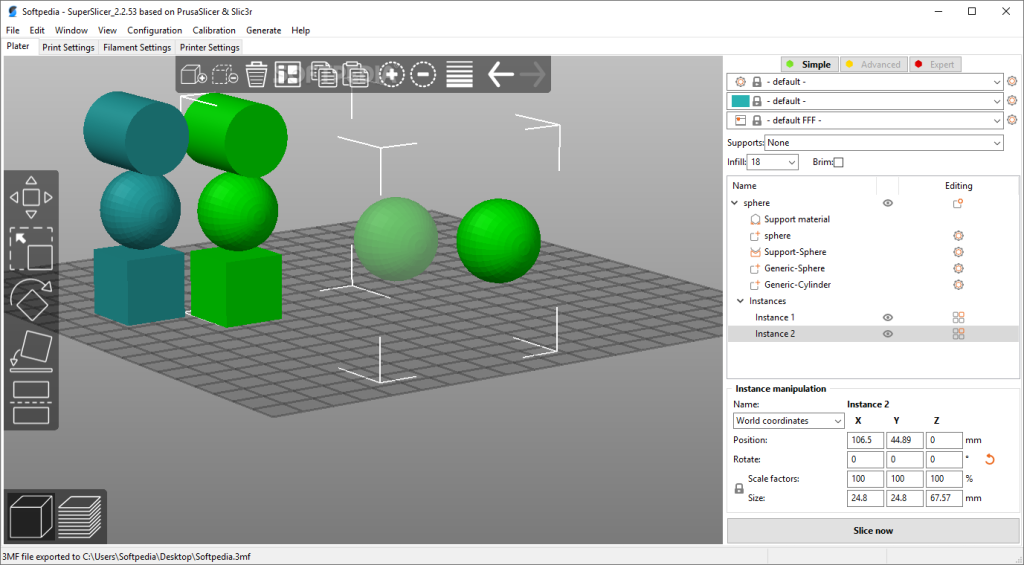This screenshot has width=1024, height=565.
Task: Click the Slice now button
Action: tap(873, 530)
